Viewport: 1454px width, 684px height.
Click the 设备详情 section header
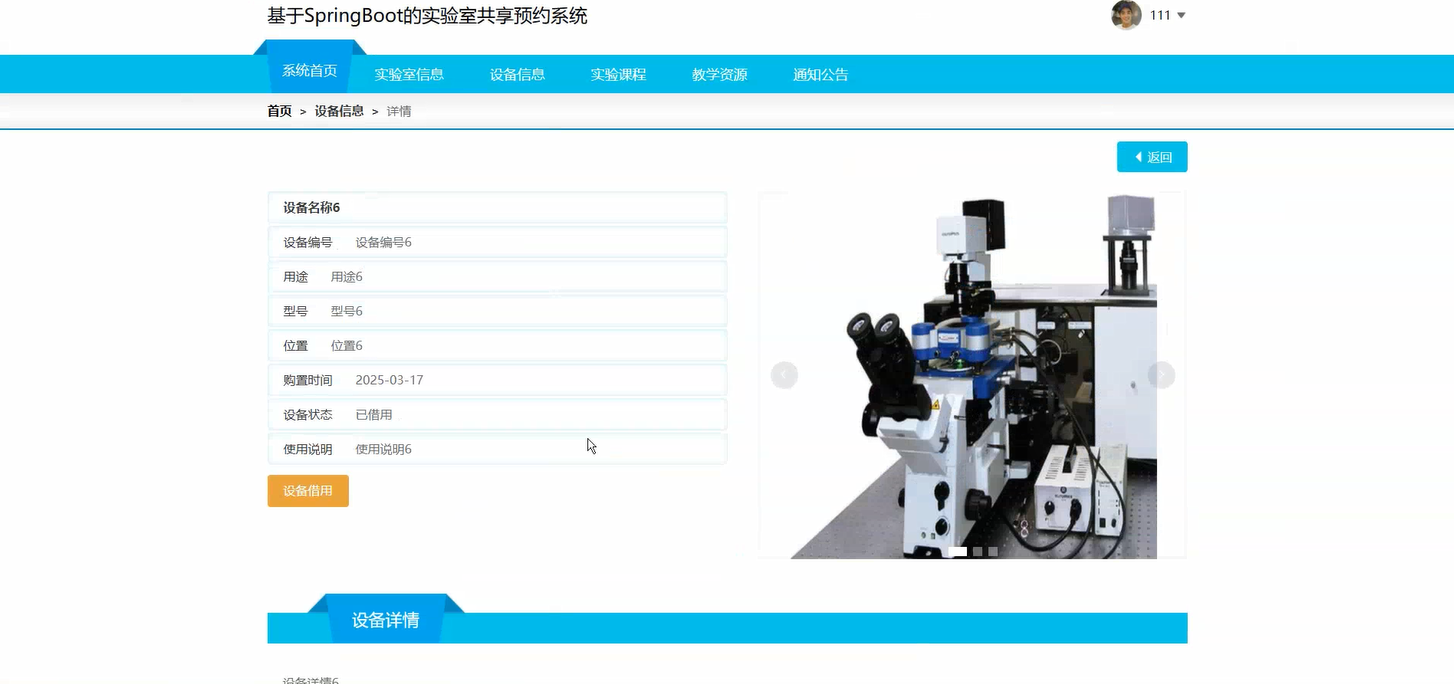coord(385,620)
